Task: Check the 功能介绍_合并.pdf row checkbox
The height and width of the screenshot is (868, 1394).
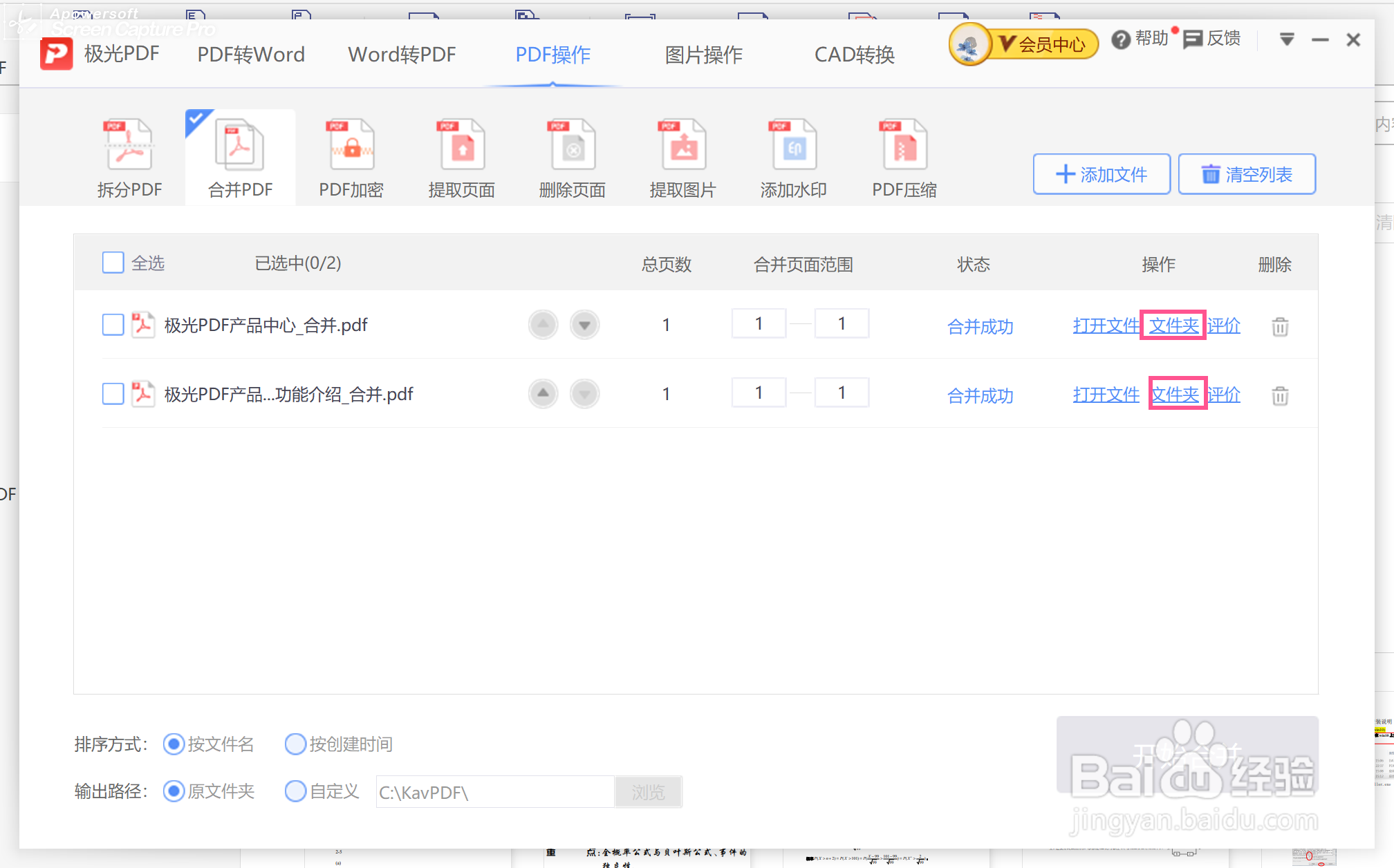Action: [113, 393]
